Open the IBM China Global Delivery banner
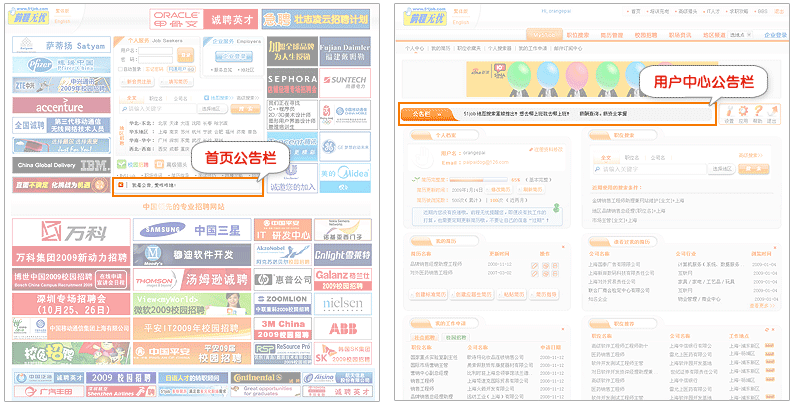The height and width of the screenshot is (411, 800). (61, 165)
